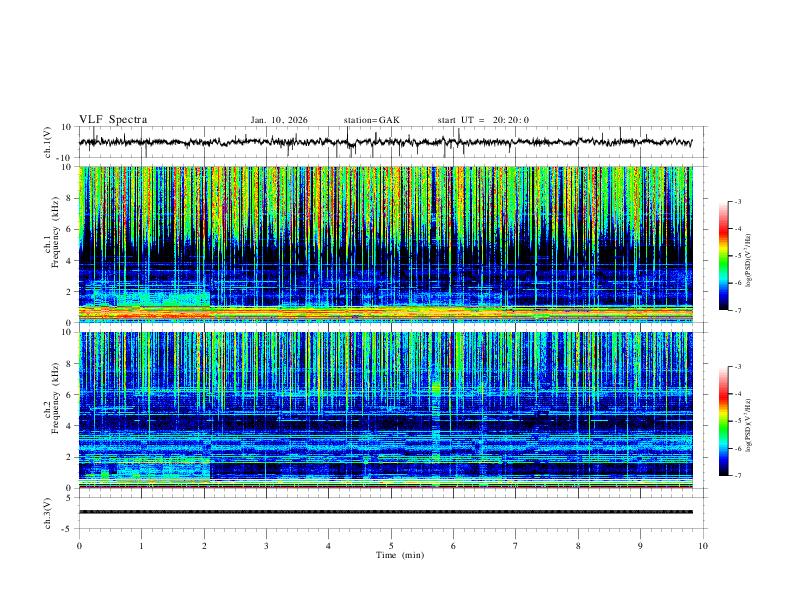The height and width of the screenshot is (612, 792).
Task: Click the ch.2 spectrogram panel
Action: (385, 410)
